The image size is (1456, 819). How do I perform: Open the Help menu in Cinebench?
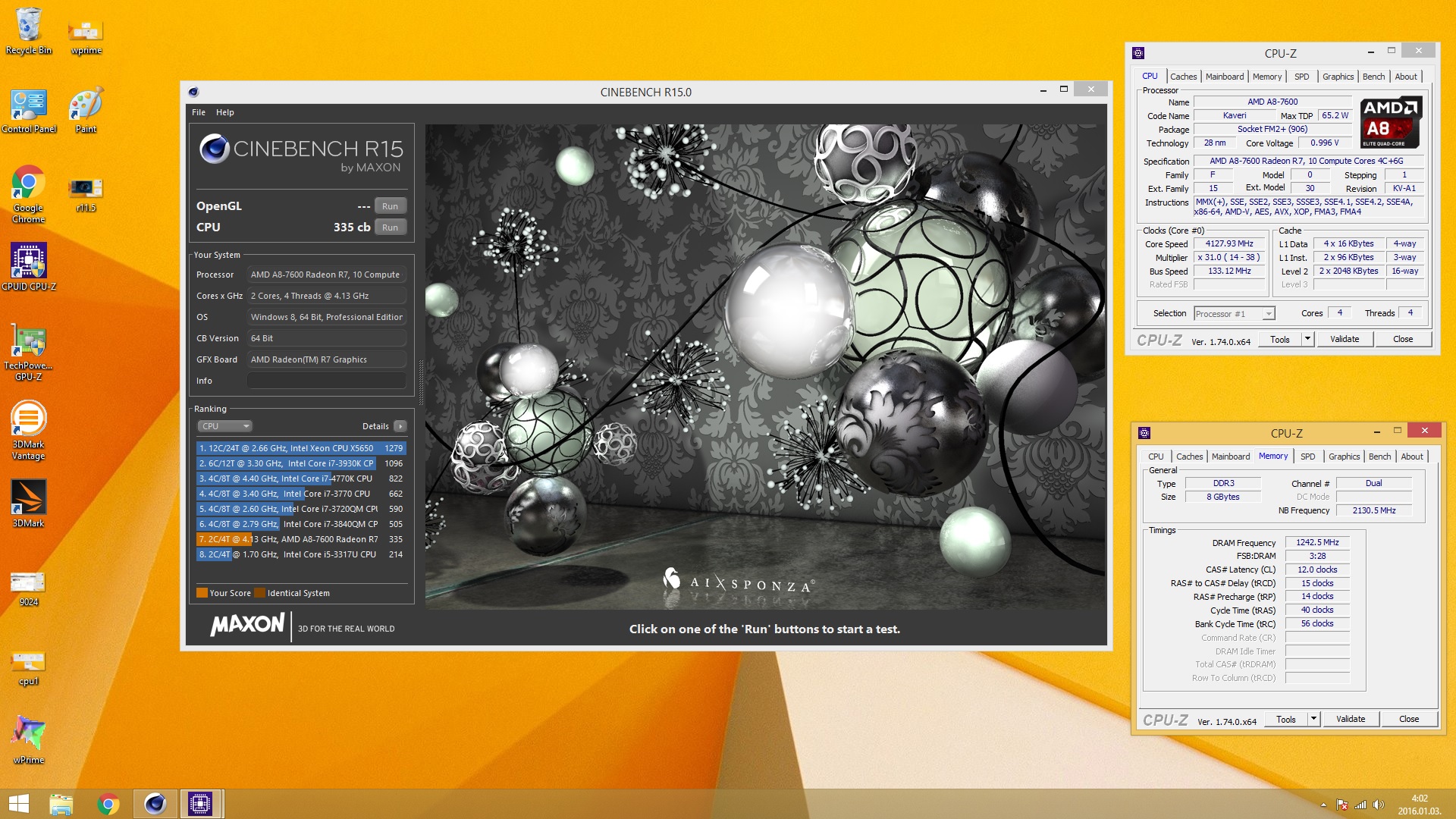[225, 112]
